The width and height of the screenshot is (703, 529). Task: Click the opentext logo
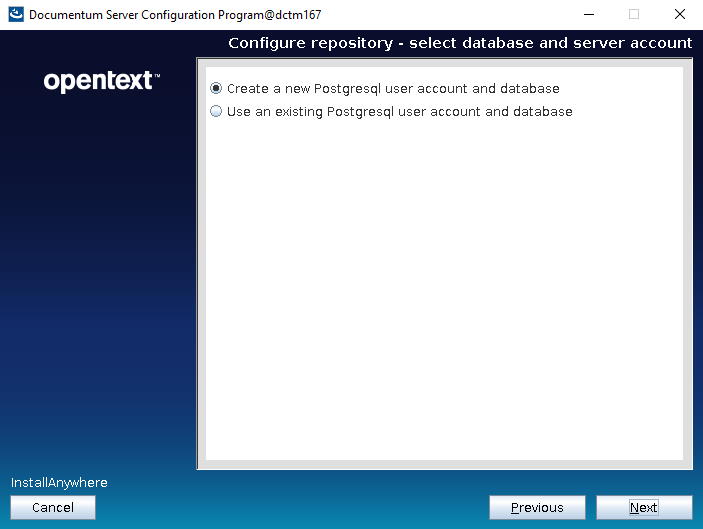coord(101,81)
